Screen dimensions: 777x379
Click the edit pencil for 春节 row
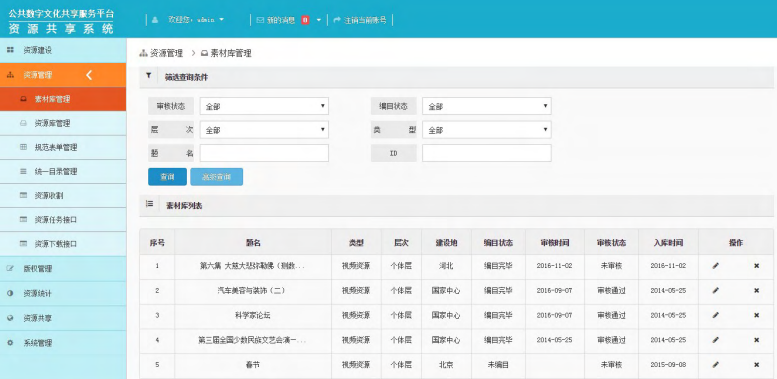(x=715, y=365)
